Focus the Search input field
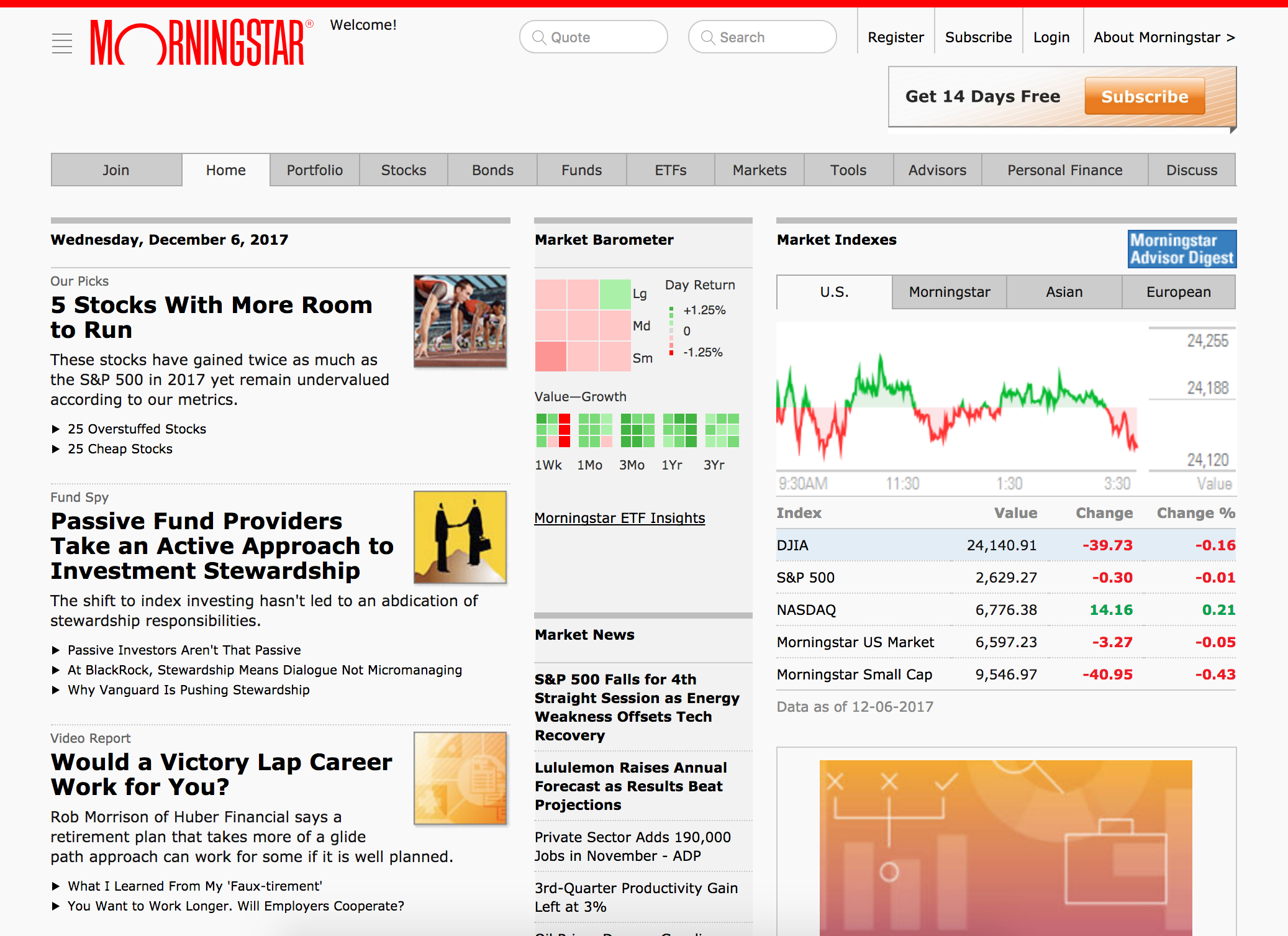This screenshot has height=936, width=1288. click(762, 37)
